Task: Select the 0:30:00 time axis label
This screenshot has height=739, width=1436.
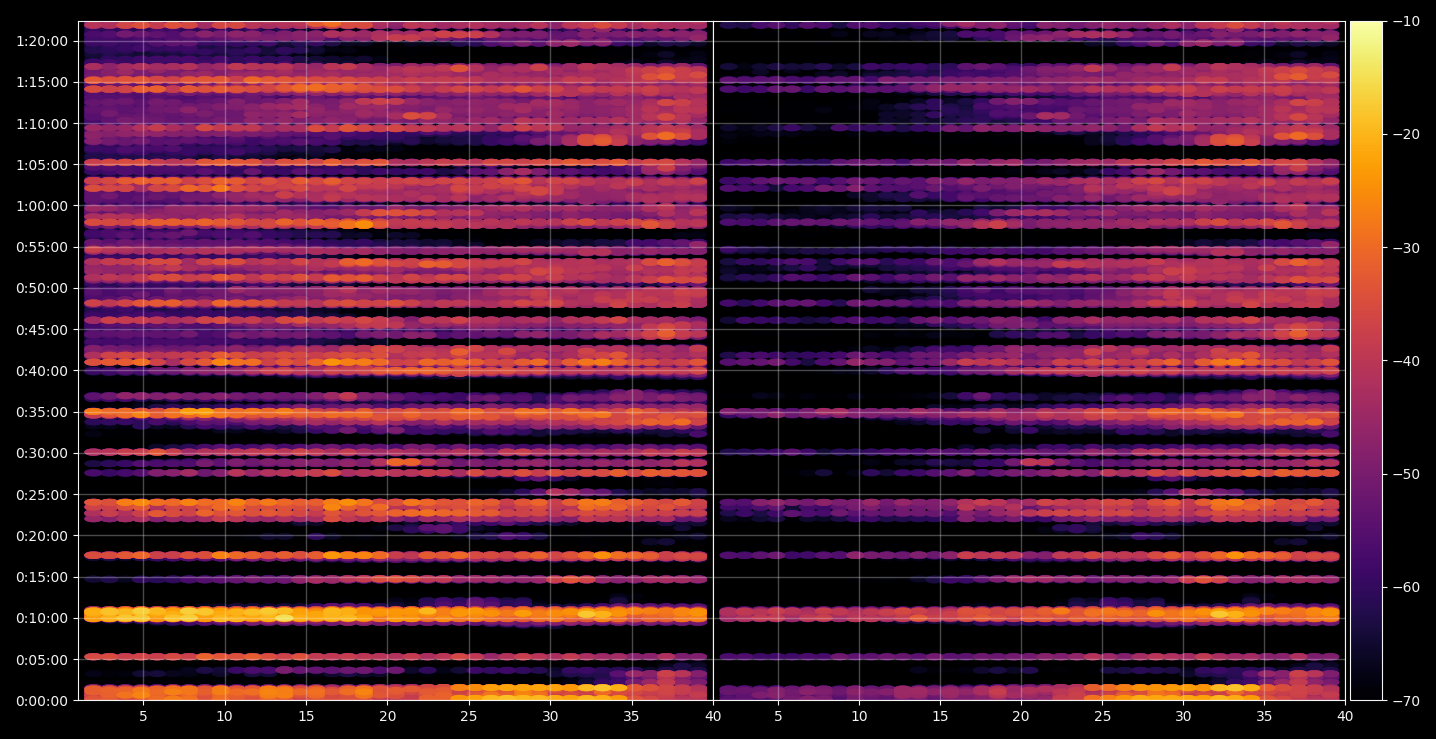Action: tap(42, 453)
